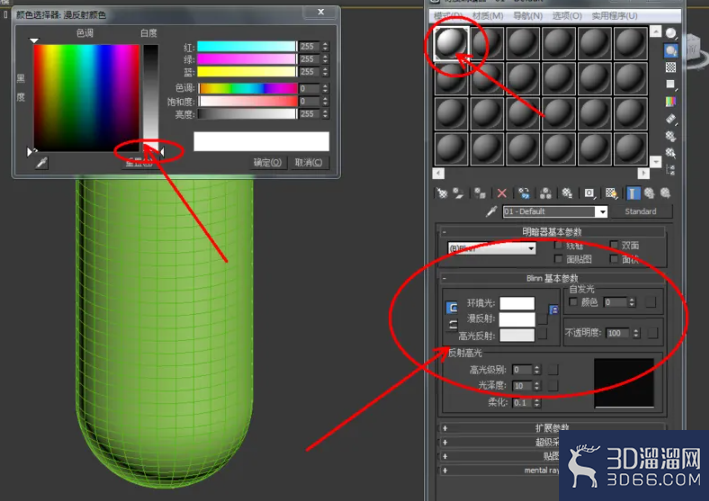Click the 光泽度 spinner arrows
Viewport: 709px width, 501px height.
click(537, 386)
